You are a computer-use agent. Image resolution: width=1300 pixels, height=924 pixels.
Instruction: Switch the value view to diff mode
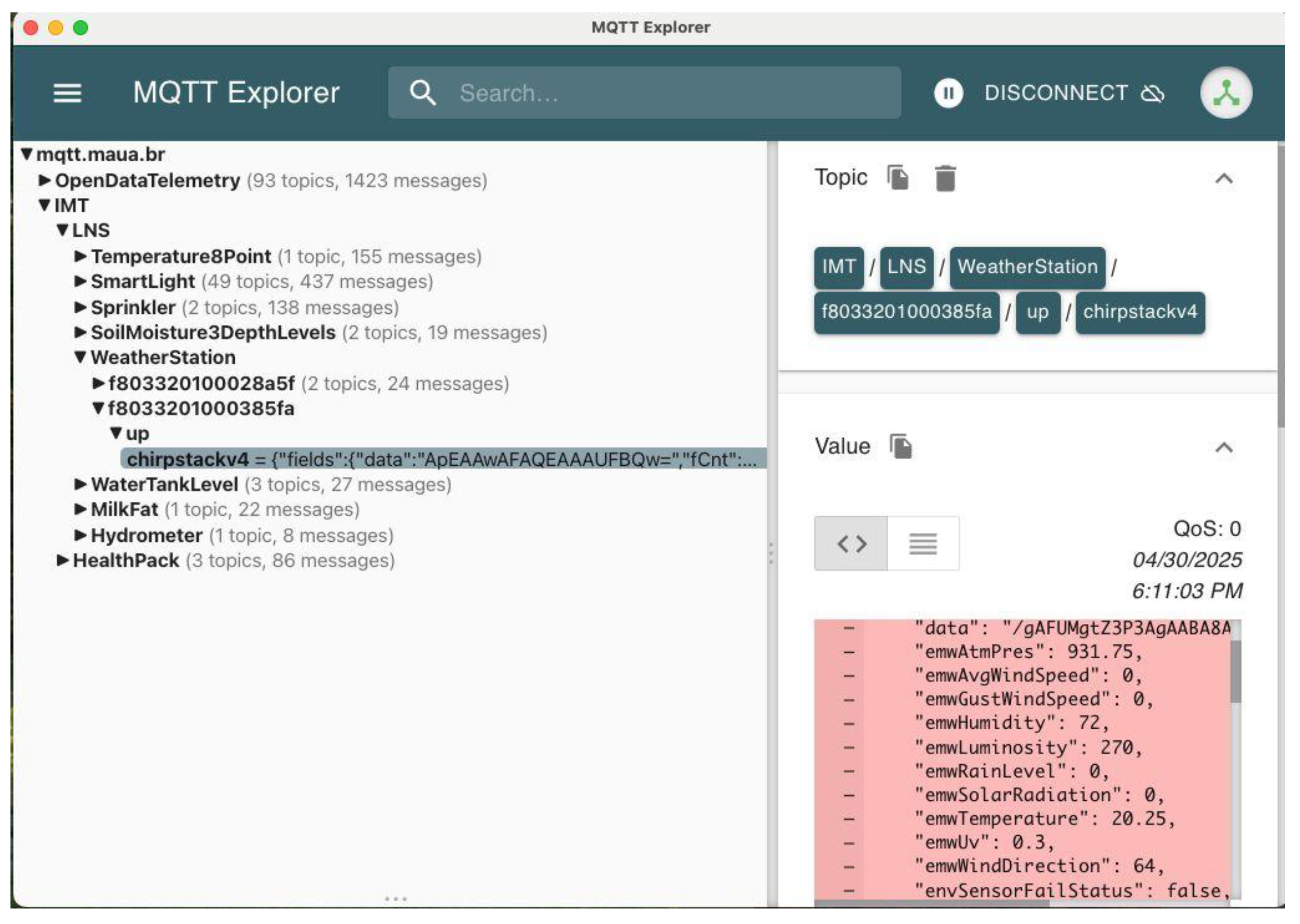pos(851,544)
